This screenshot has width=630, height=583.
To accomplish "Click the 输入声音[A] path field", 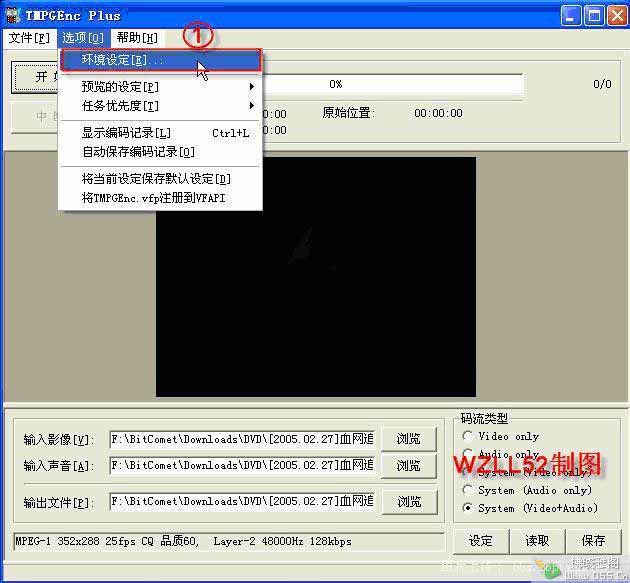I will pos(242,465).
